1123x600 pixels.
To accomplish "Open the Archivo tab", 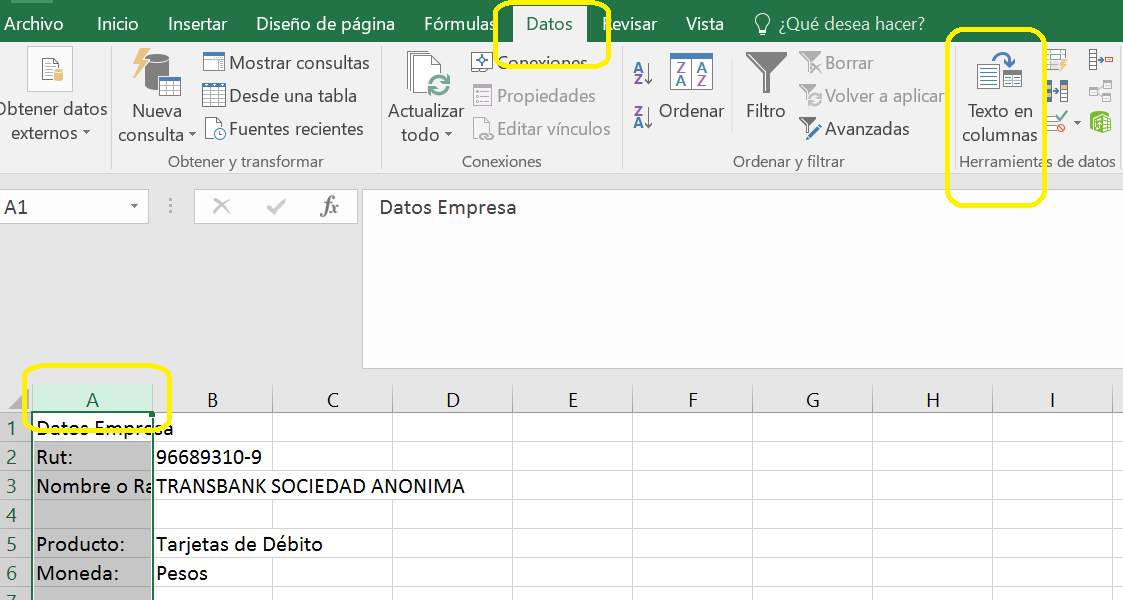I will tap(33, 24).
